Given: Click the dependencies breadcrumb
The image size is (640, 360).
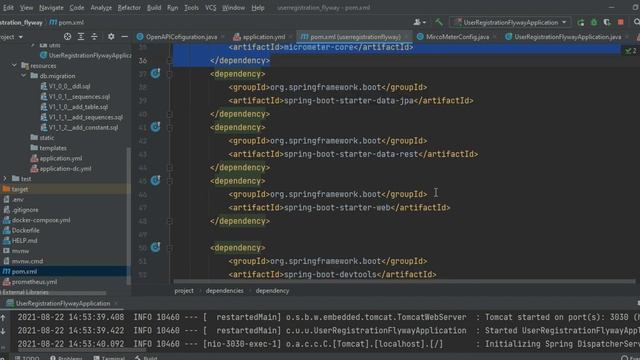Looking at the screenshot, I should pos(224,291).
